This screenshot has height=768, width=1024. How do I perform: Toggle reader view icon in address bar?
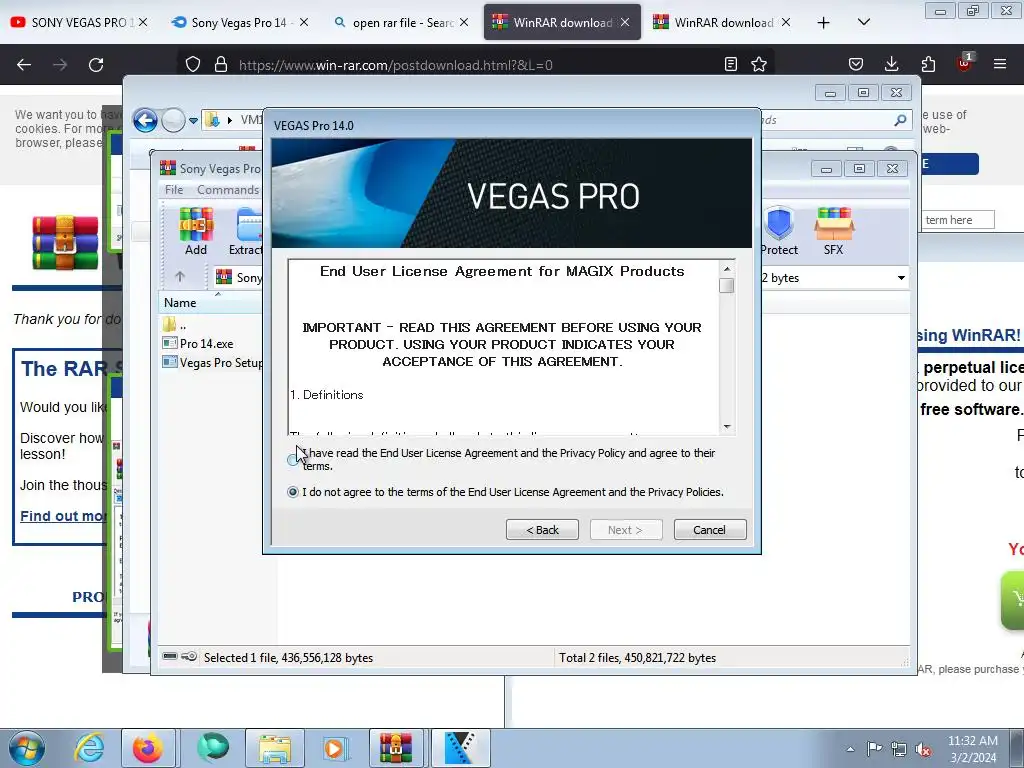731,64
